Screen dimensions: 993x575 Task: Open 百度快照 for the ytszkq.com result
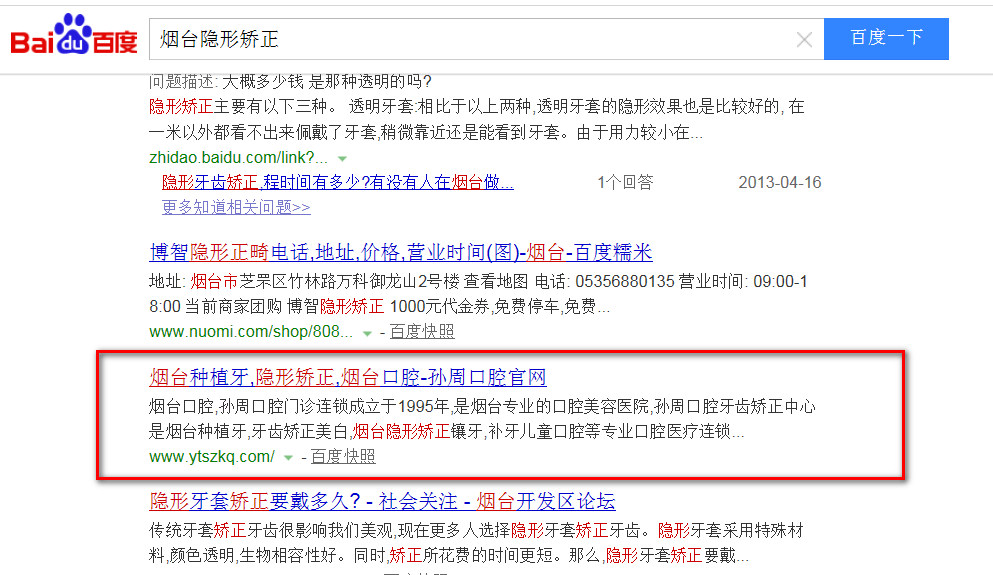(343, 456)
